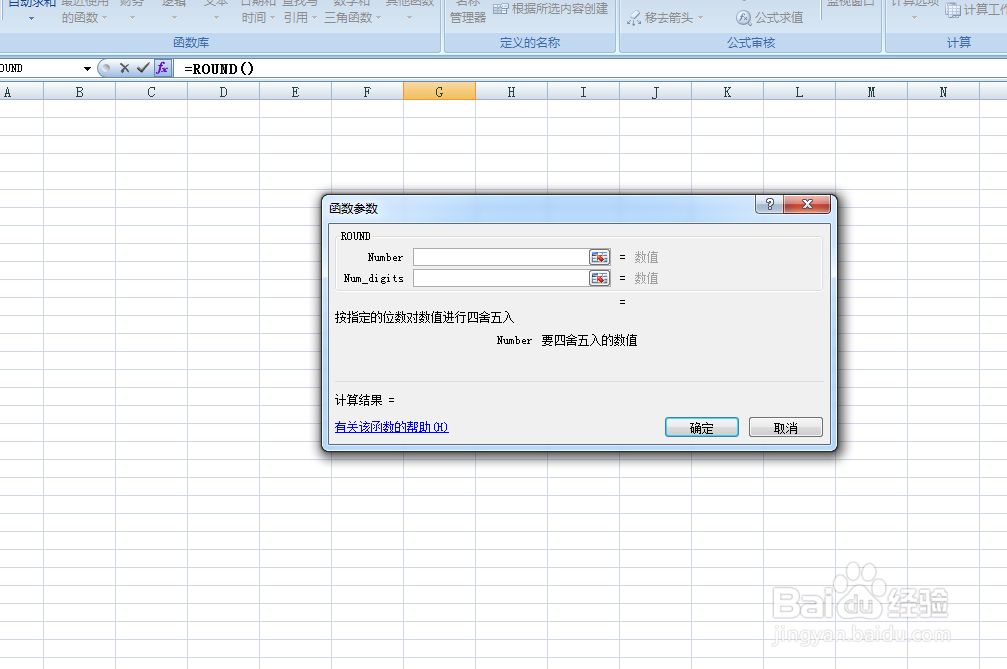Confirm the dialog with 确定 button
Image resolution: width=1007 pixels, height=669 pixels.
click(x=701, y=426)
